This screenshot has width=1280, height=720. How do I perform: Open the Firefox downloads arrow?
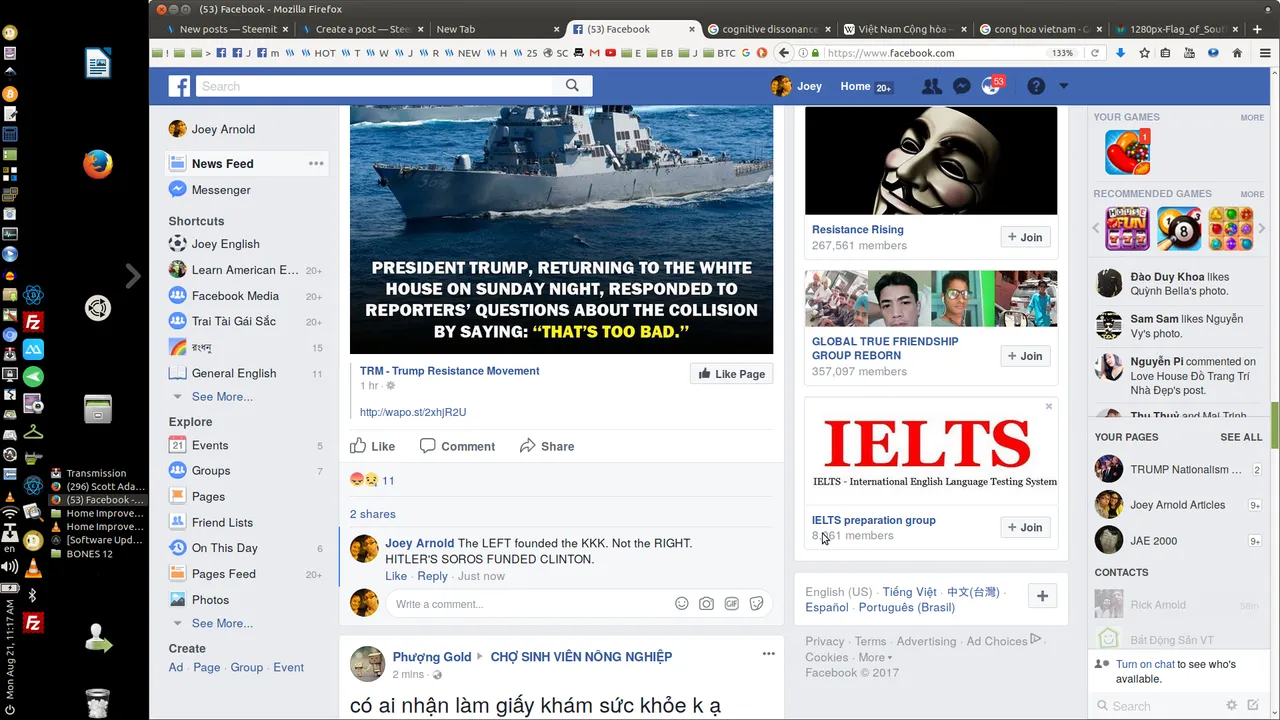point(1120,53)
